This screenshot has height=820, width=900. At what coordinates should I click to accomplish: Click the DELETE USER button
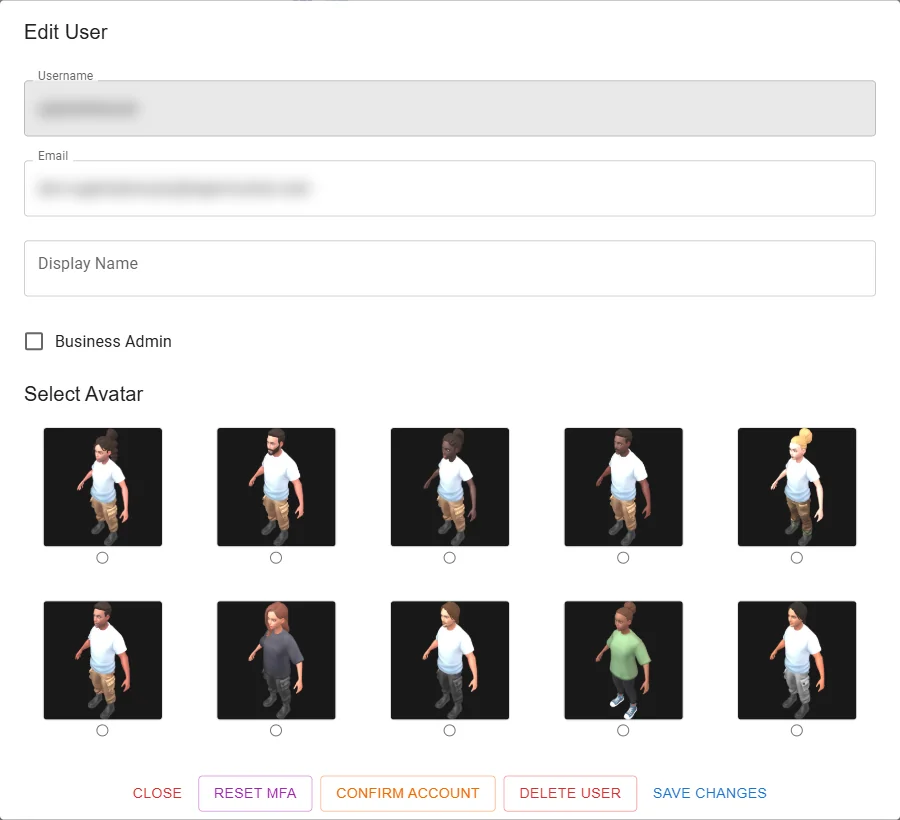point(570,793)
